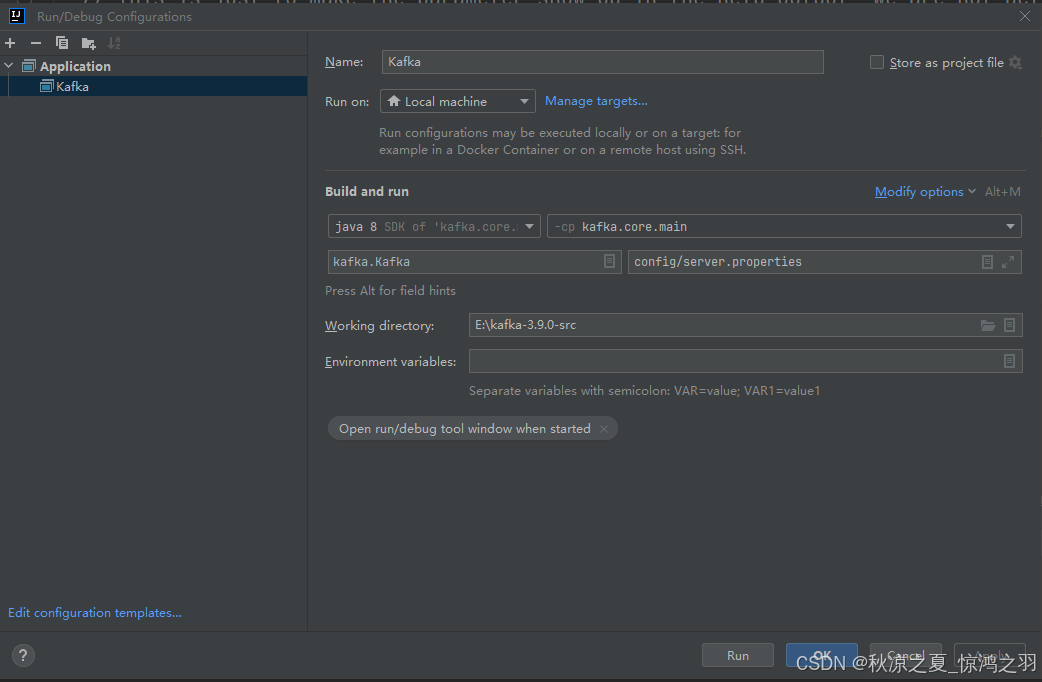This screenshot has height=682, width=1042.
Task: Open the Environment variables editor icon
Action: [1009, 361]
